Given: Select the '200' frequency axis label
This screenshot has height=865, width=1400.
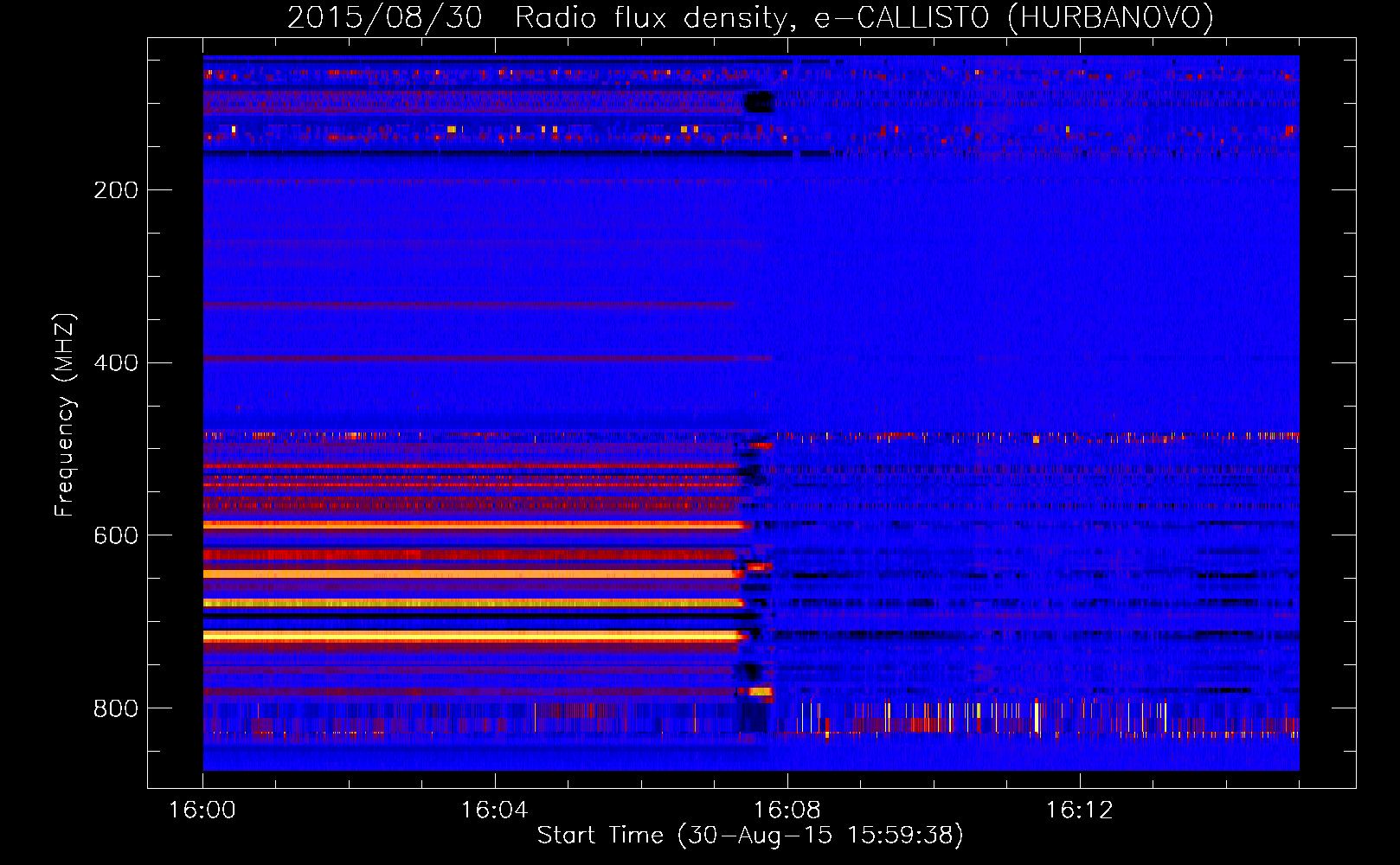Looking at the screenshot, I should click(x=116, y=189).
